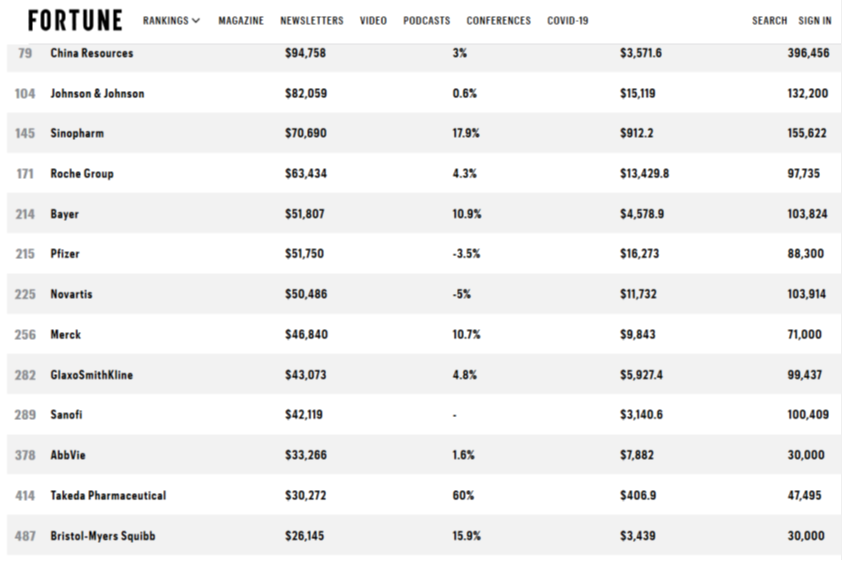Open the China Resources company link
This screenshot has width=842, height=561.
pyautogui.click(x=92, y=53)
